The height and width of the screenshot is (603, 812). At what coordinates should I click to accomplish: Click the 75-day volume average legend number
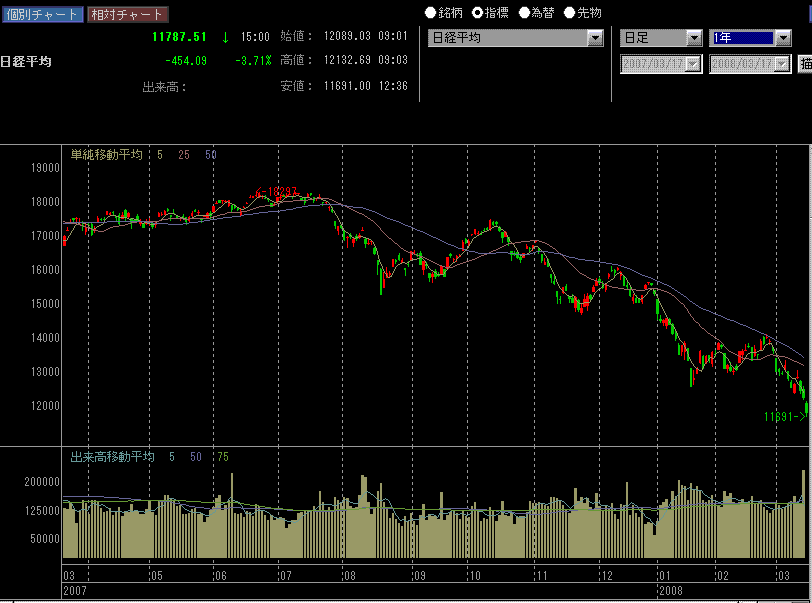click(x=223, y=457)
